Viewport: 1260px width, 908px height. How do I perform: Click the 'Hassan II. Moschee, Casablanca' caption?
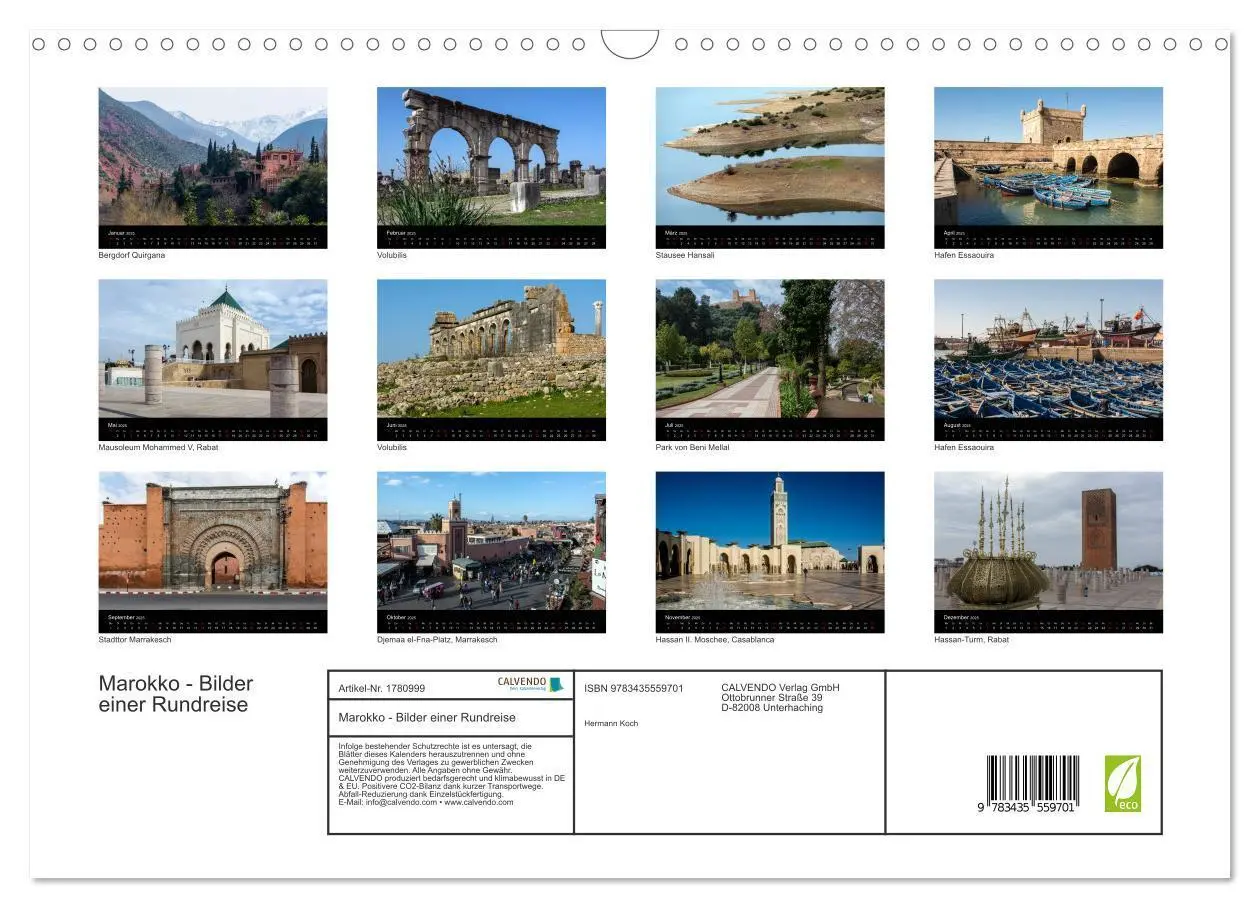715,639
